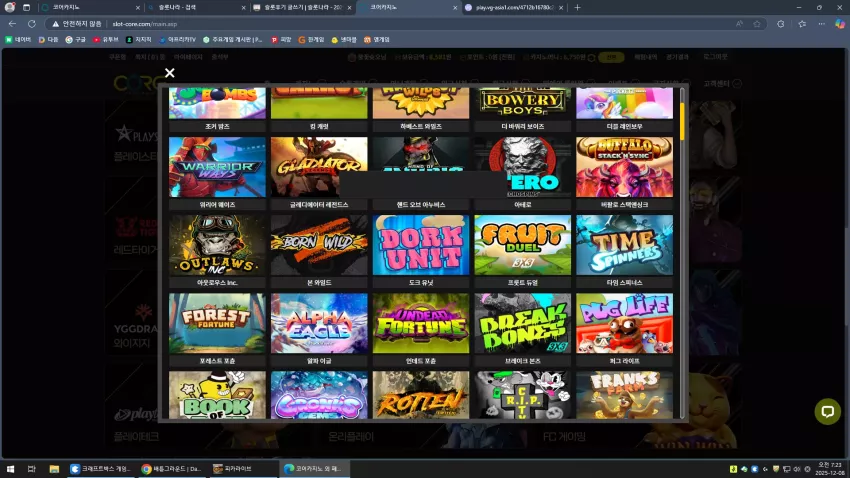Open a new browser tab
Image resolution: width=850 pixels, height=478 pixels.
(577, 8)
